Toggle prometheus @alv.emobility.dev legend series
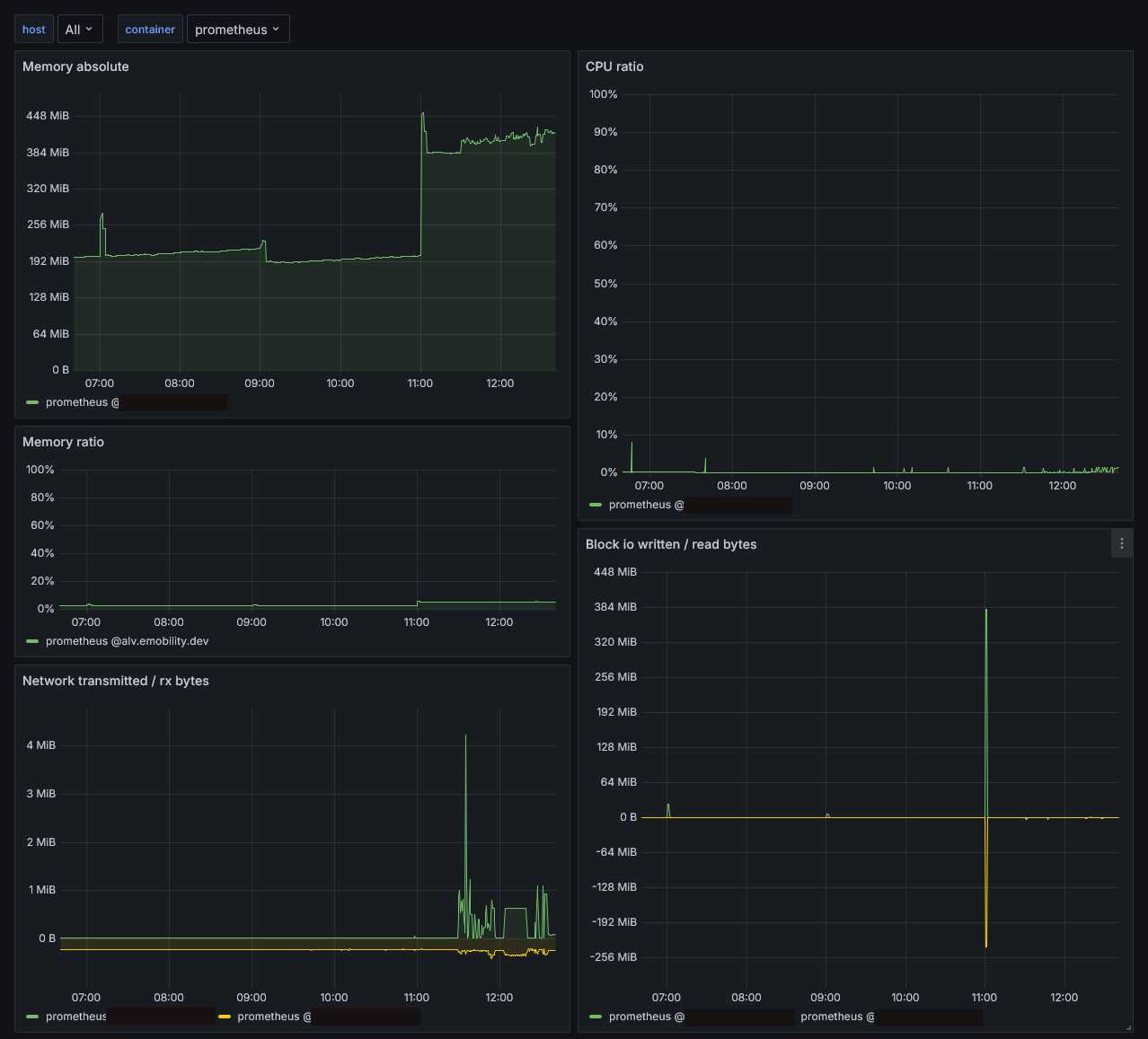The width and height of the screenshot is (1148, 1039). pos(127,641)
